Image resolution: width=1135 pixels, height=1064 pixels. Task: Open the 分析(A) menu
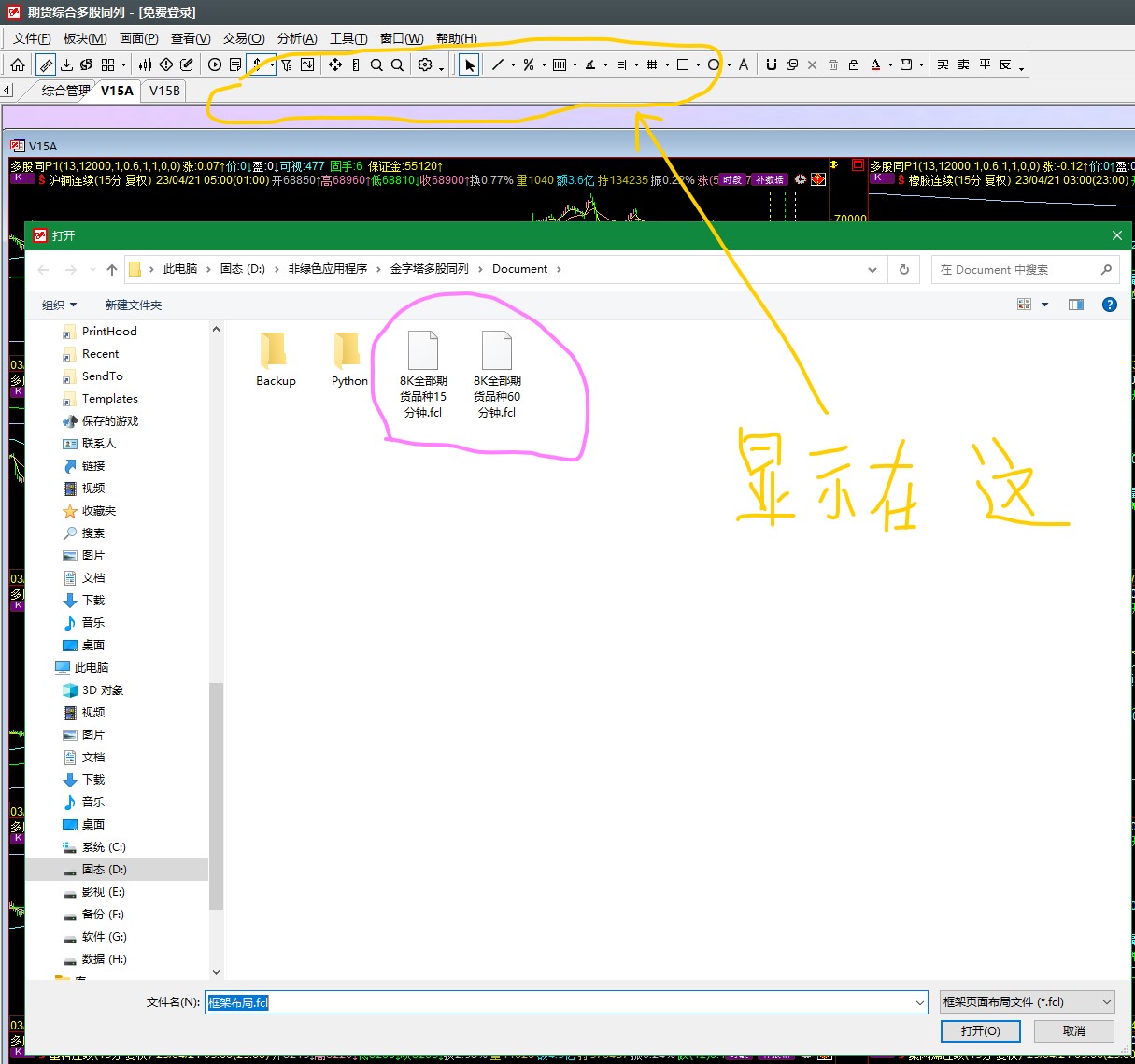click(297, 38)
